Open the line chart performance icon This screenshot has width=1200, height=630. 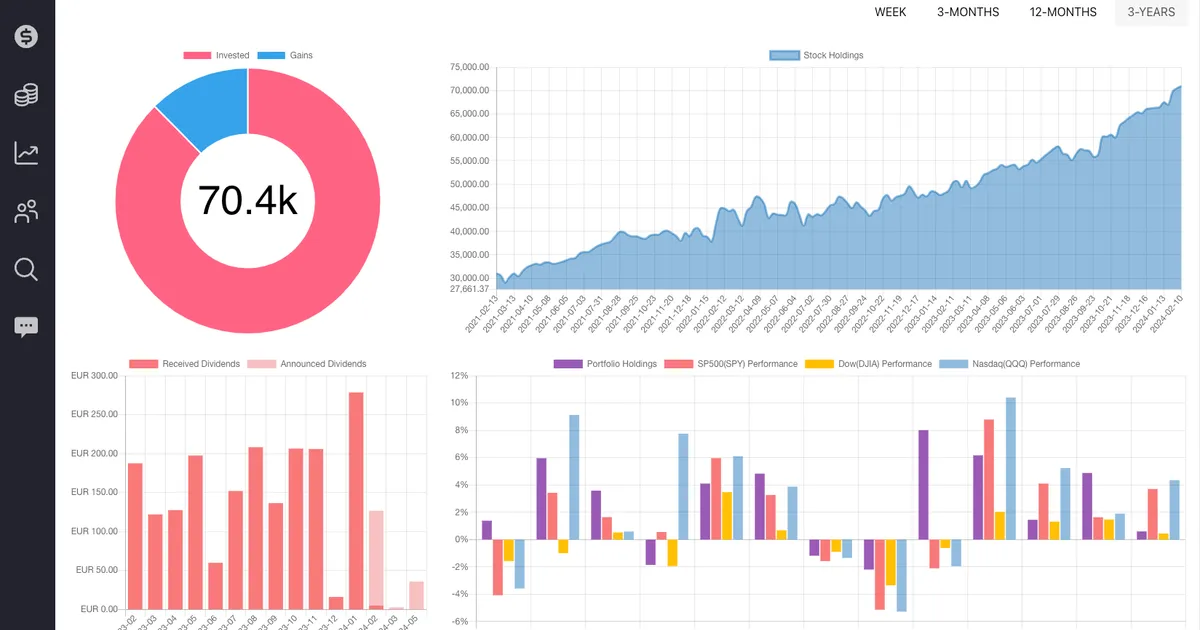(27, 153)
